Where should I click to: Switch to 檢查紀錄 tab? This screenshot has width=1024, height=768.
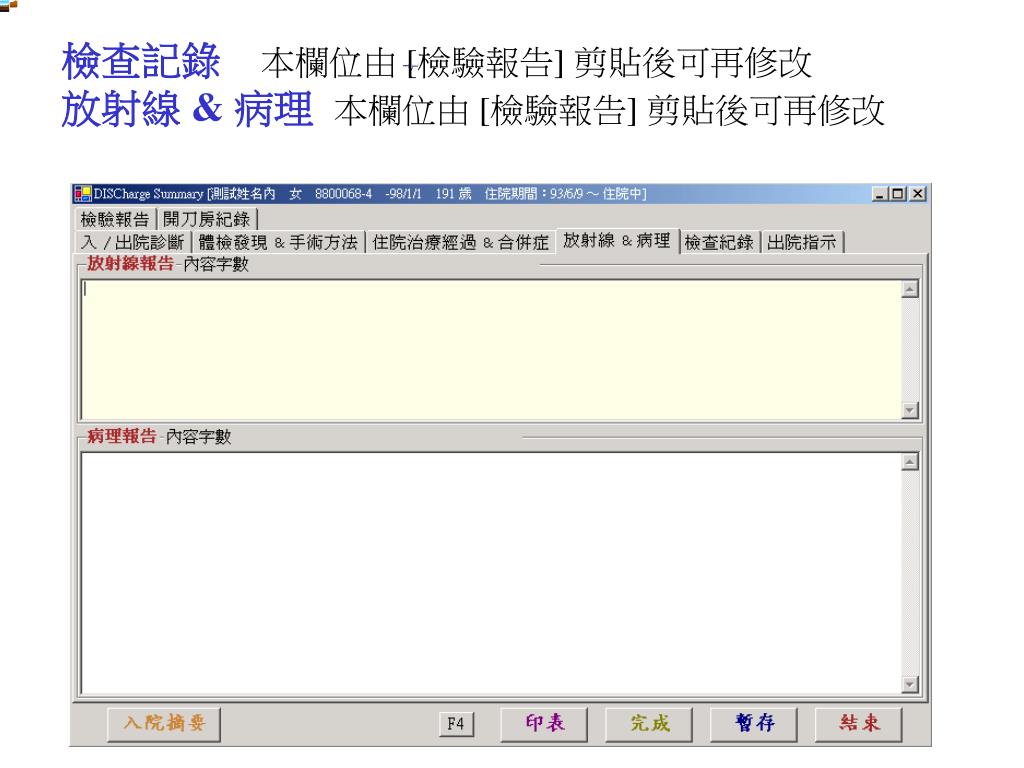[719, 242]
